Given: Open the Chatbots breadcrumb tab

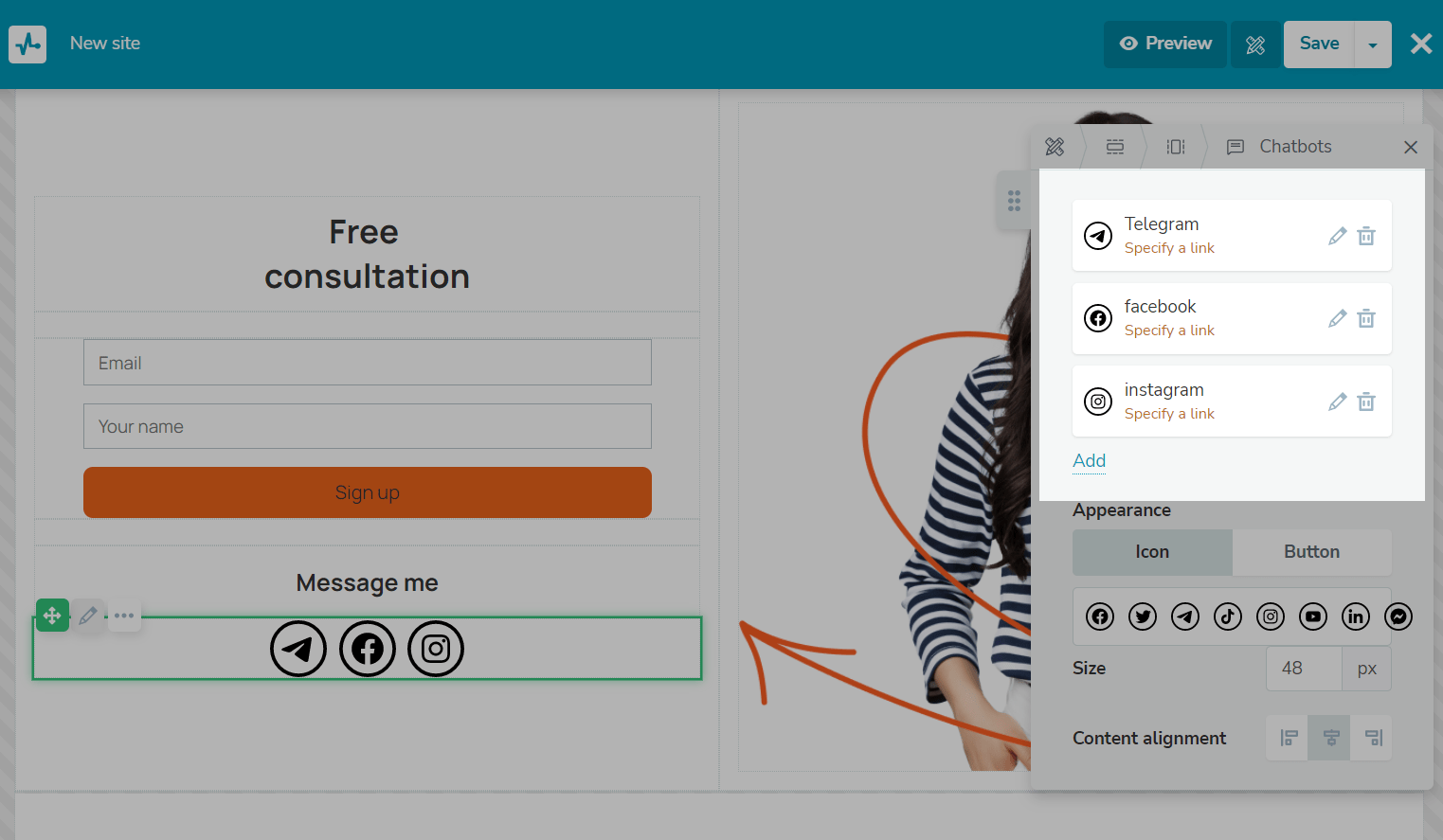Looking at the screenshot, I should (1279, 147).
